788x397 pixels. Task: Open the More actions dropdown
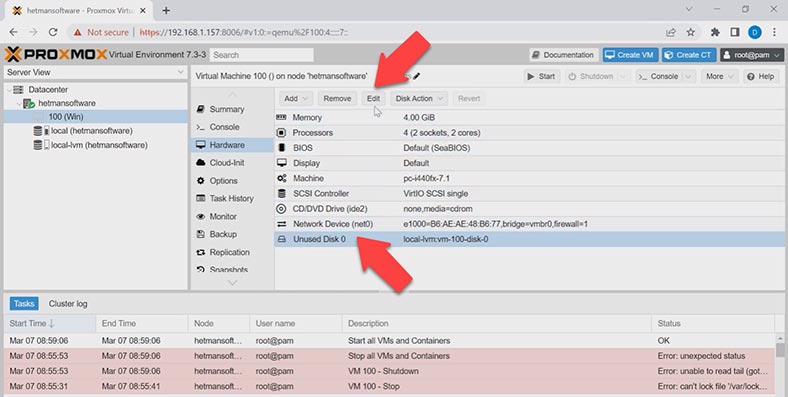pos(719,76)
